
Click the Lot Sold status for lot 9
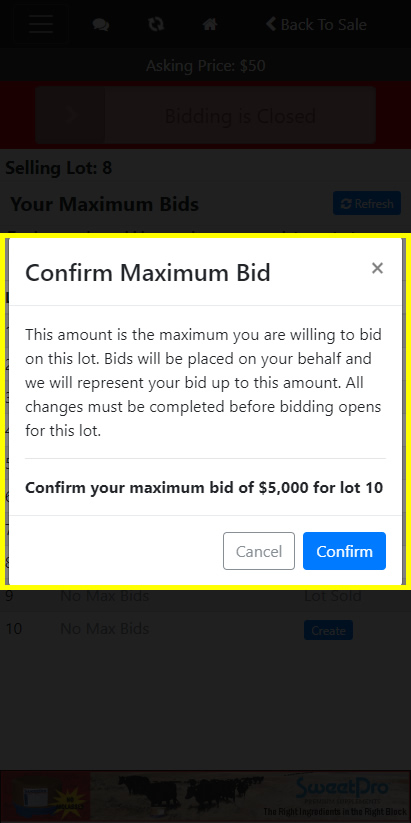coord(332,596)
